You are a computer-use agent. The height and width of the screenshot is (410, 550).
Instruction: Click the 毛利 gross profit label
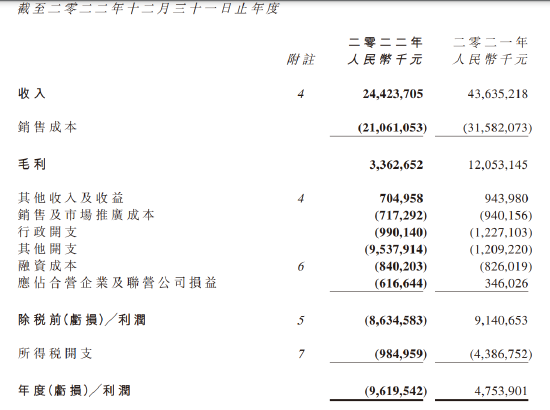coord(32,164)
